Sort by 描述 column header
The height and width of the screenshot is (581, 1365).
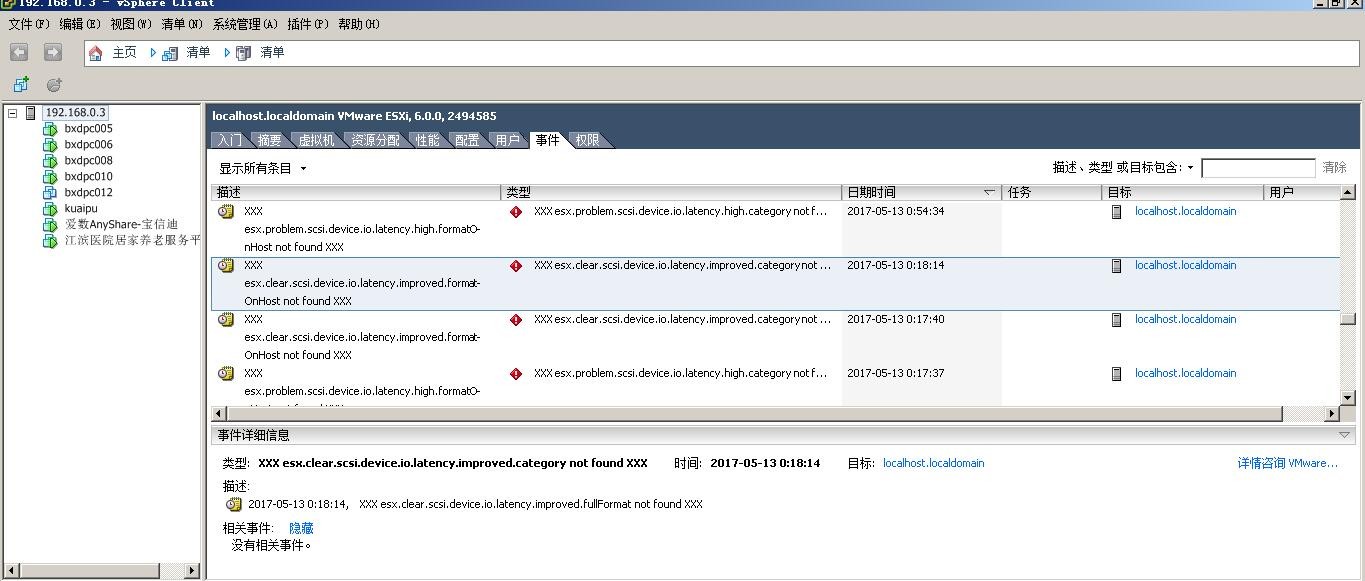pyautogui.click(x=357, y=192)
